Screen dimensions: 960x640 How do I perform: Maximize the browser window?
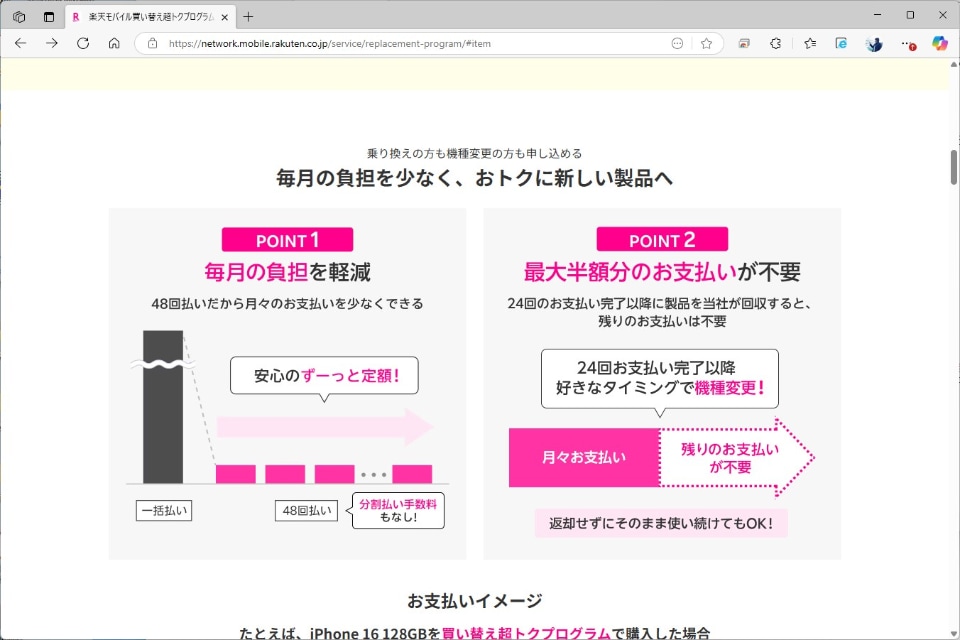(x=910, y=15)
